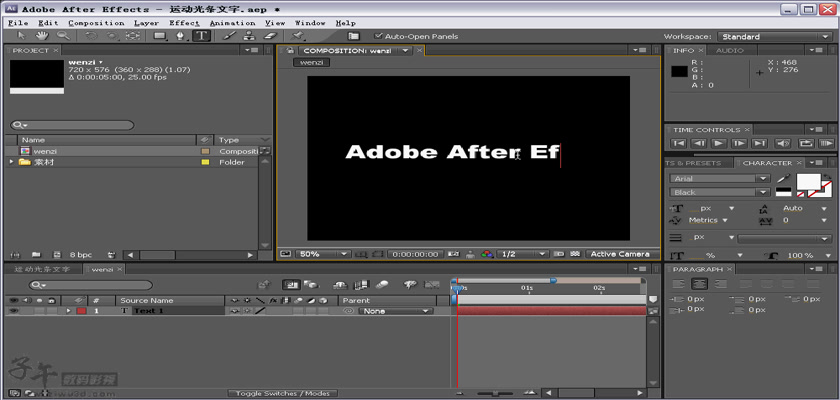Open the Animation menu
The width and height of the screenshot is (840, 400).
[x=232, y=23]
